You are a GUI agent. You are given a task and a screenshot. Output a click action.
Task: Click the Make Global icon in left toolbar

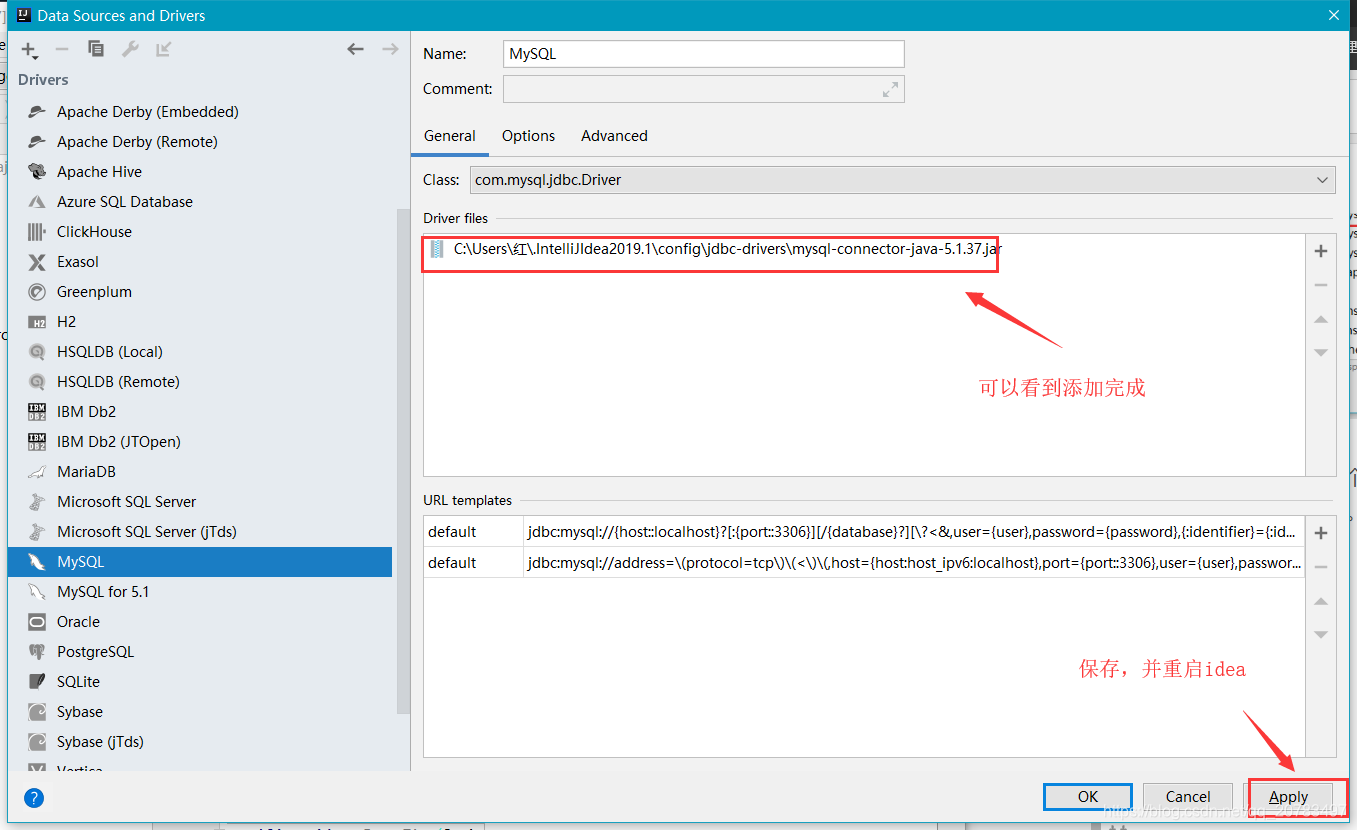164,49
